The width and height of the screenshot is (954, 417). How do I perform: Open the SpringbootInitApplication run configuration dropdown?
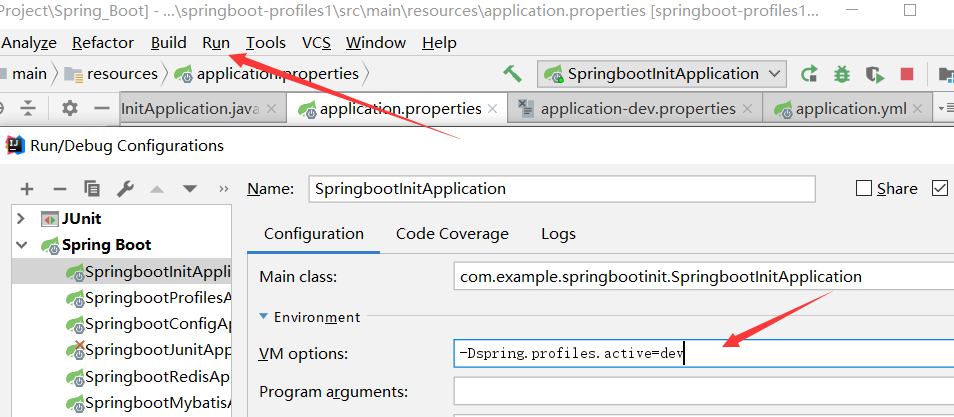click(x=662, y=74)
